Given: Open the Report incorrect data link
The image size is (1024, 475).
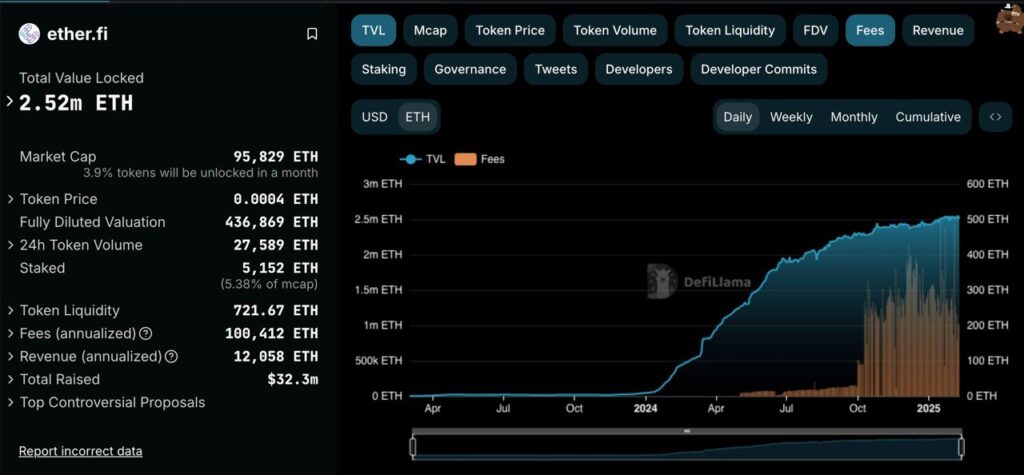Looking at the screenshot, I should (x=80, y=451).
